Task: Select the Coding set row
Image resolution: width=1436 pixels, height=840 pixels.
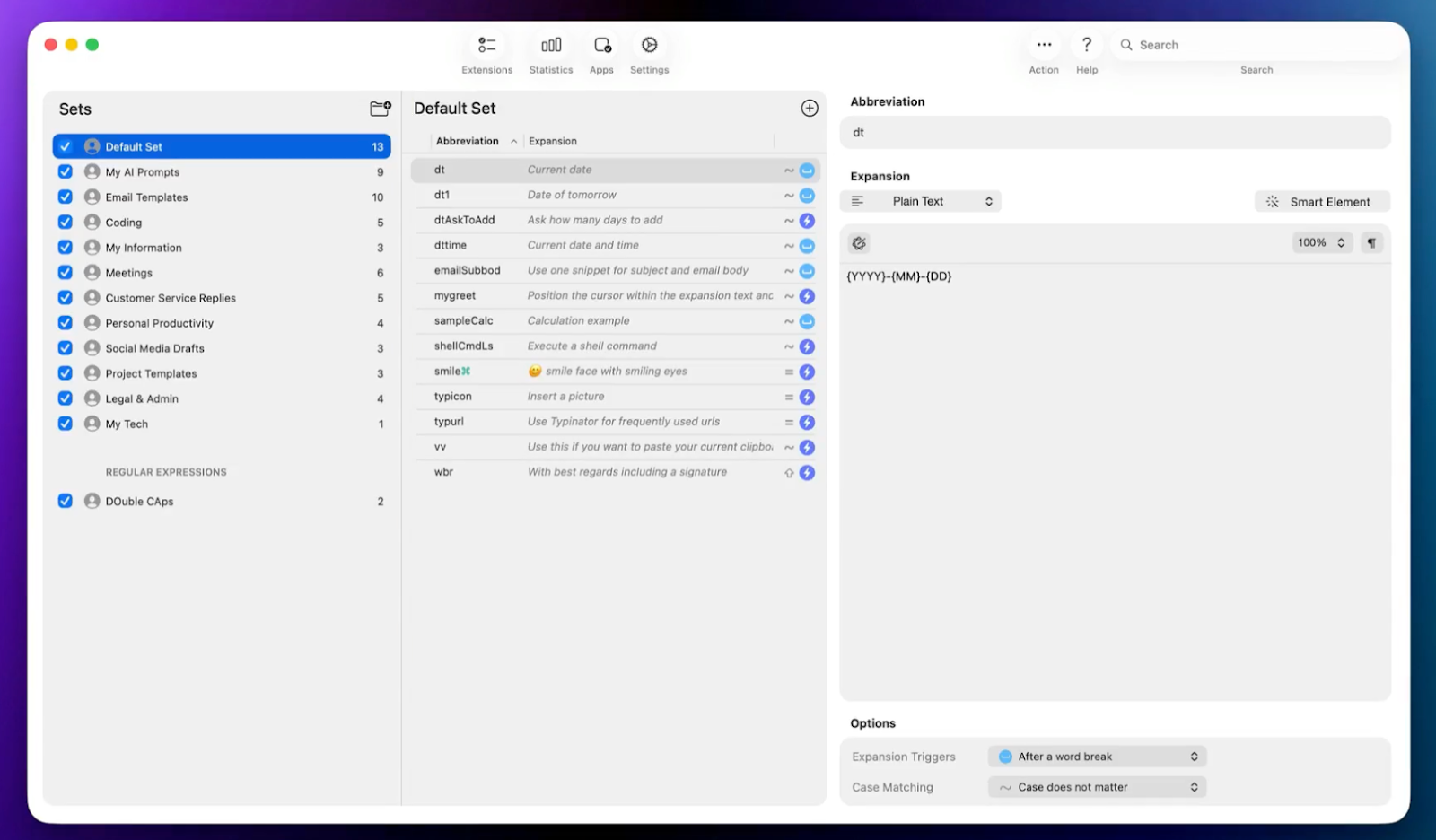Action: pyautogui.click(x=222, y=222)
